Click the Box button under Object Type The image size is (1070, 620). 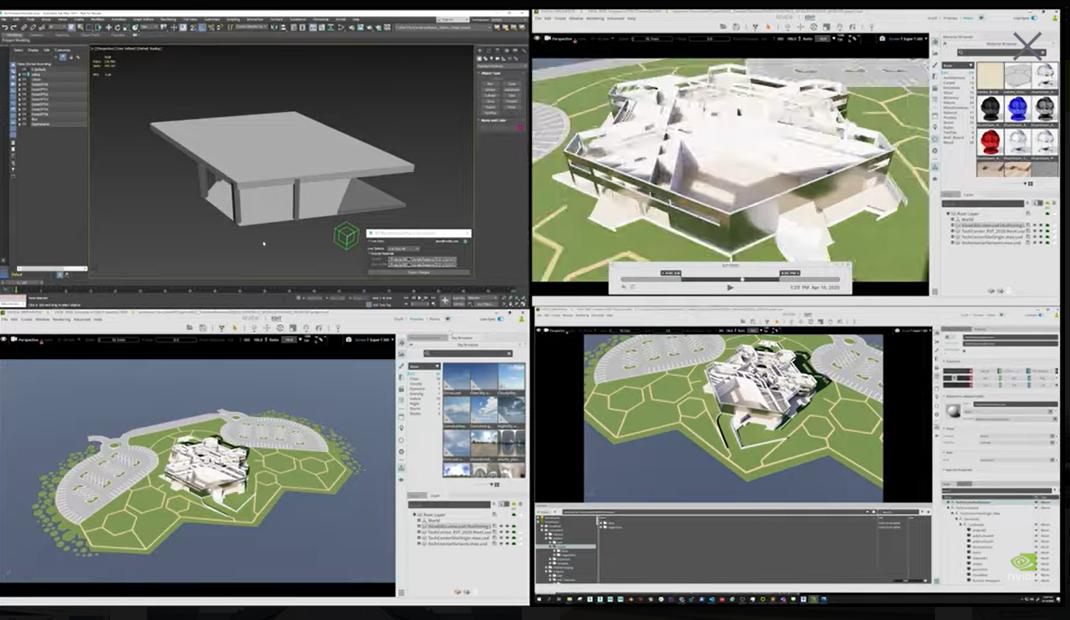coord(490,84)
